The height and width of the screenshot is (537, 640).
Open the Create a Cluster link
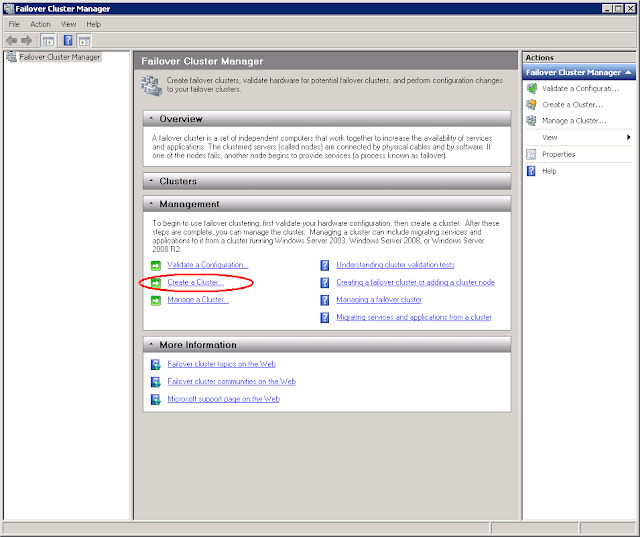[x=196, y=282]
